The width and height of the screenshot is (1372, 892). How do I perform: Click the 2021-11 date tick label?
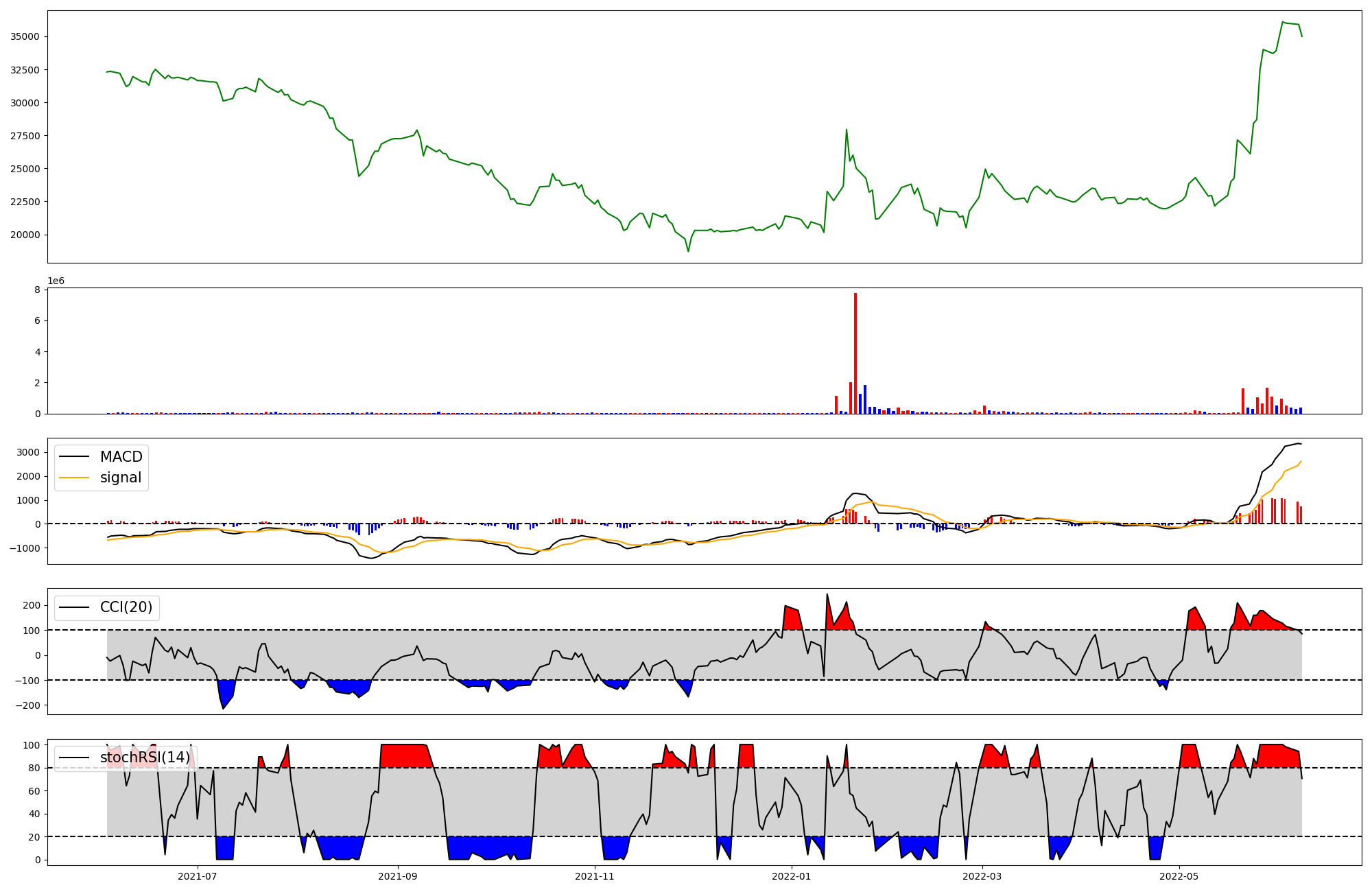click(x=595, y=876)
